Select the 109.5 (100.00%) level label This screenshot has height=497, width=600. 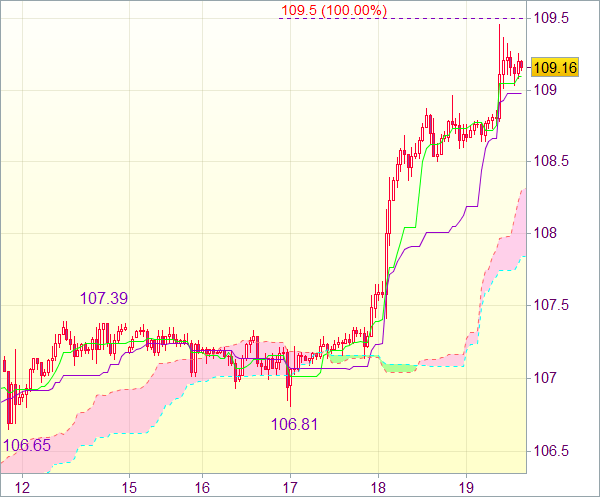point(334,10)
